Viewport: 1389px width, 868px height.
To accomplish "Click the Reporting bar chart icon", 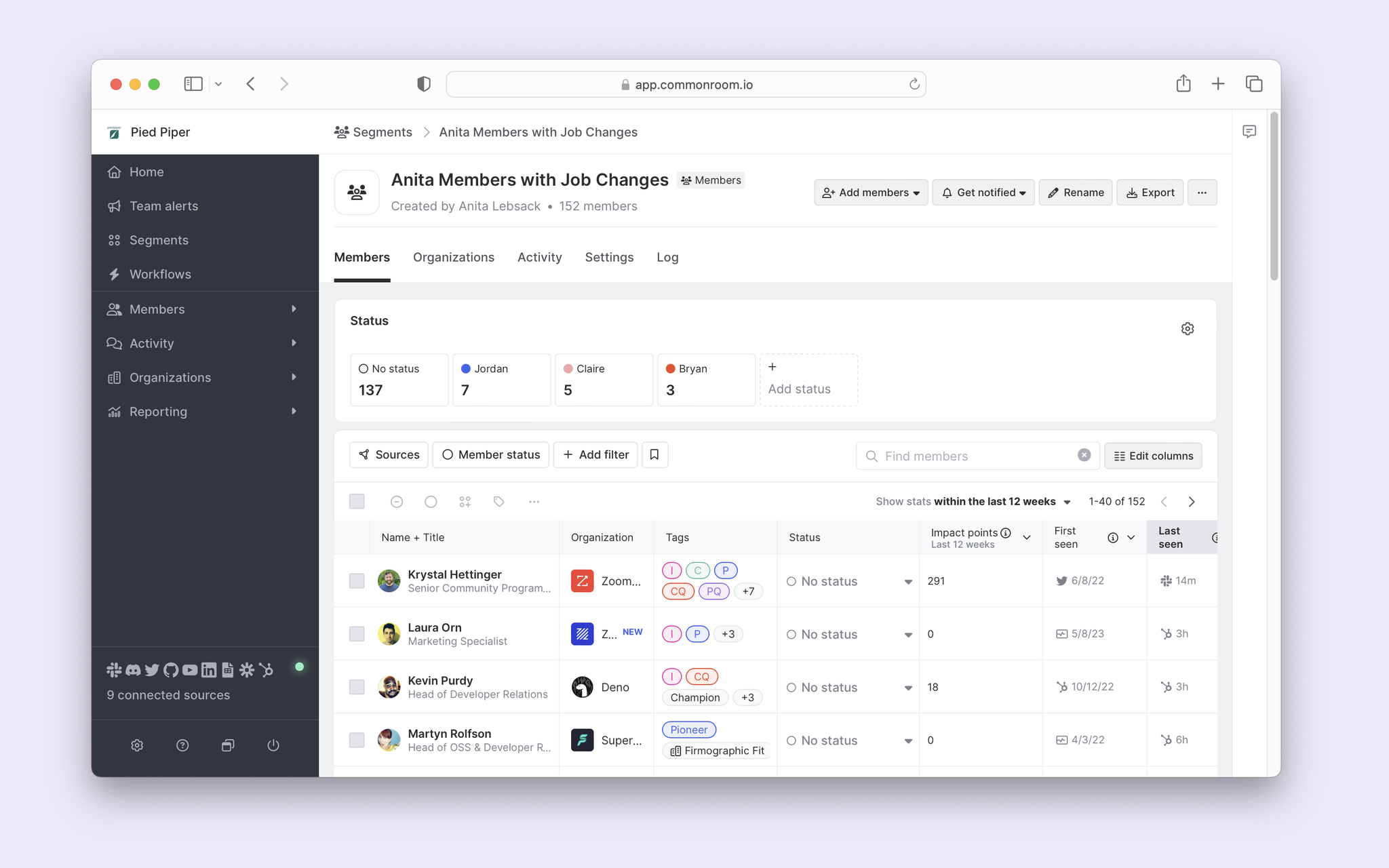I will point(114,411).
